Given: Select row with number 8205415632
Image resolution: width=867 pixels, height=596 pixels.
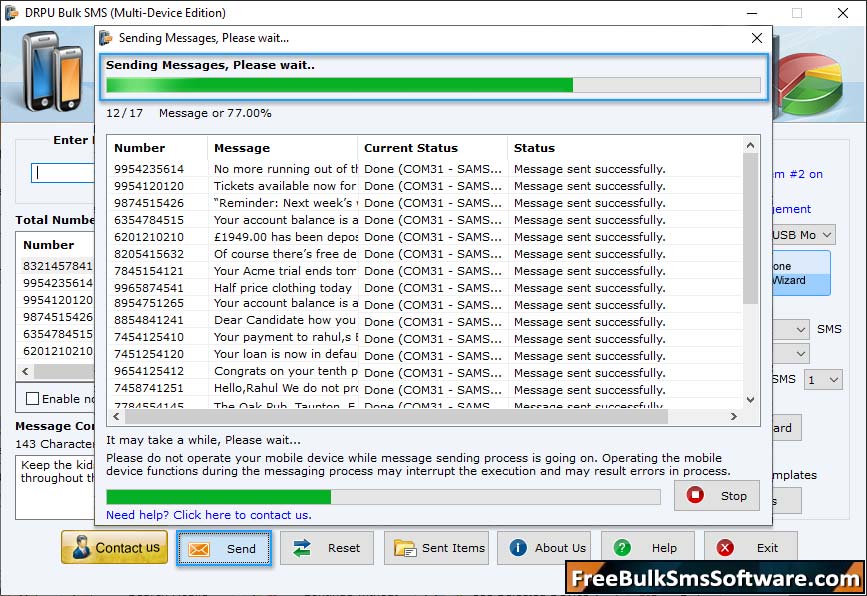Looking at the screenshot, I should click(425, 254).
